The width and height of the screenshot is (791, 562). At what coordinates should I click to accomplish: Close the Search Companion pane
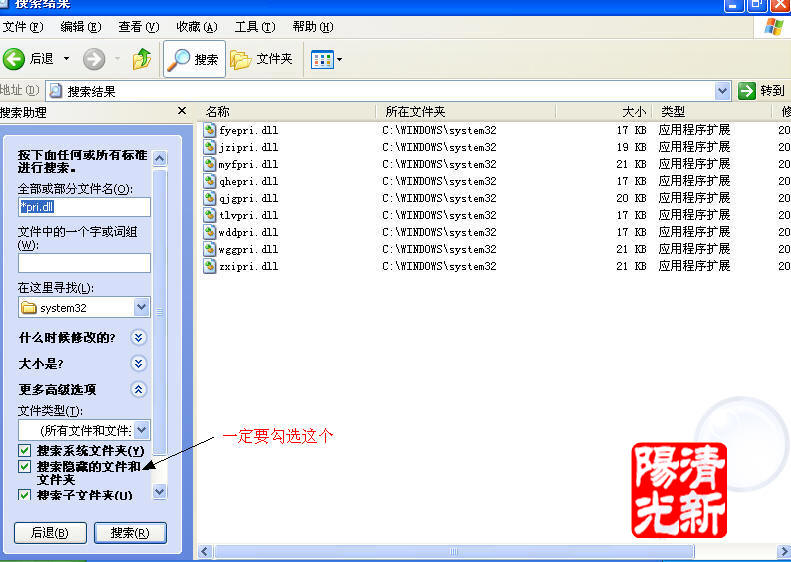coord(182,110)
